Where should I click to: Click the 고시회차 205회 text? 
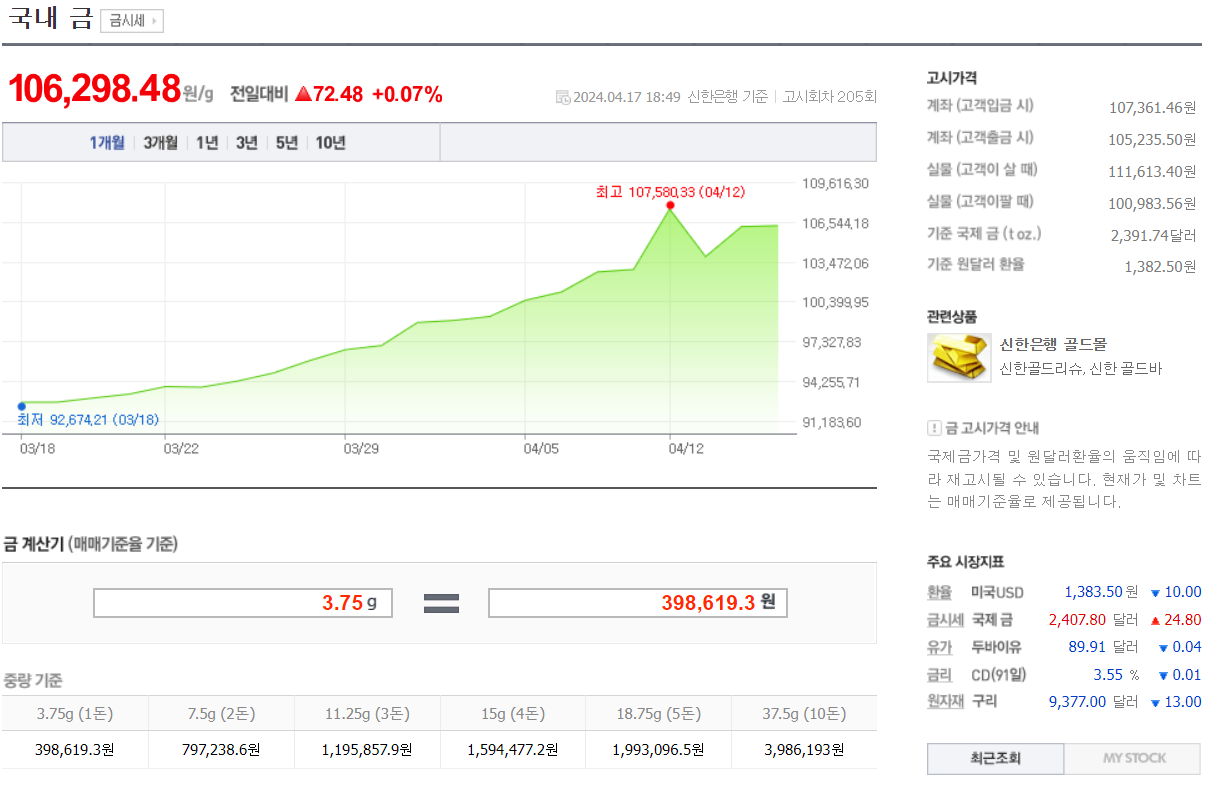[x=830, y=97]
